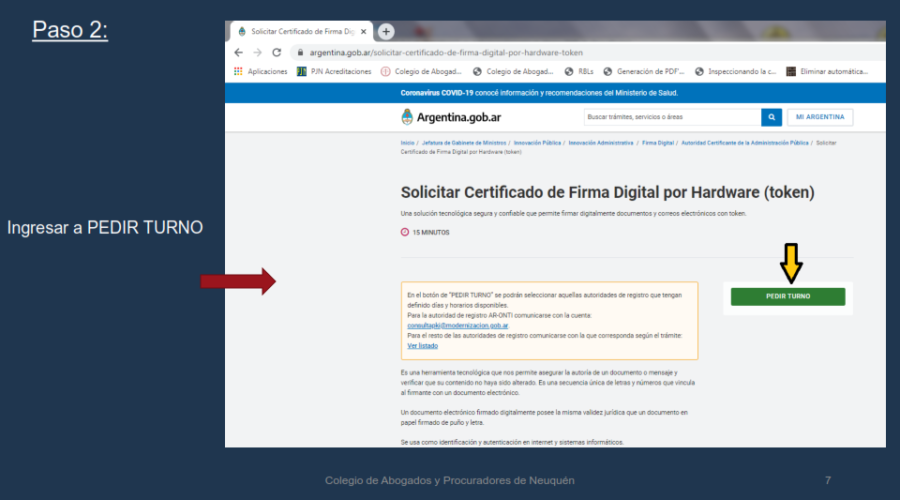Click the address bar URL
This screenshot has width=900, height=500.
pyautogui.click(x=446, y=53)
